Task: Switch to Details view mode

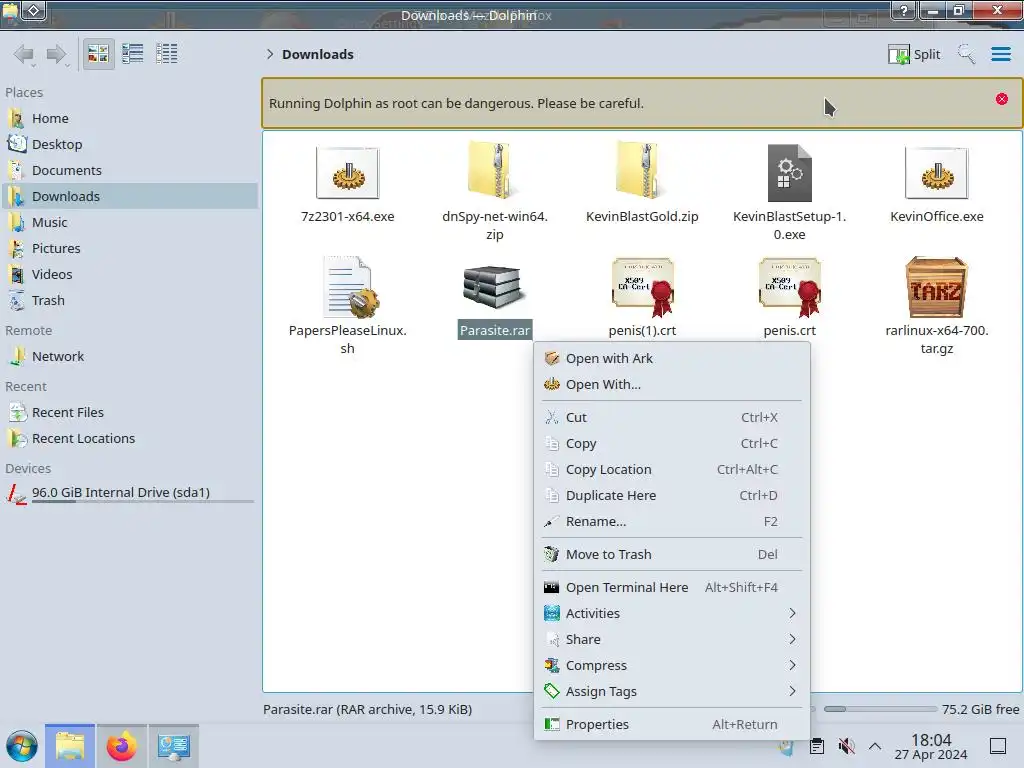Action: tap(167, 54)
